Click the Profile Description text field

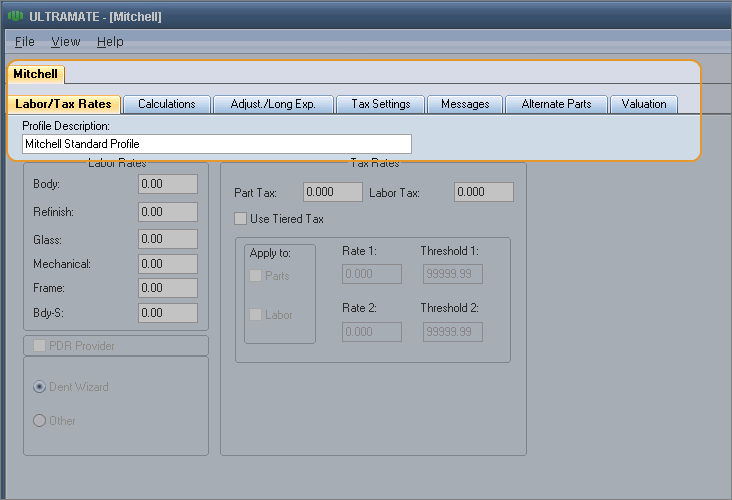tap(216, 144)
